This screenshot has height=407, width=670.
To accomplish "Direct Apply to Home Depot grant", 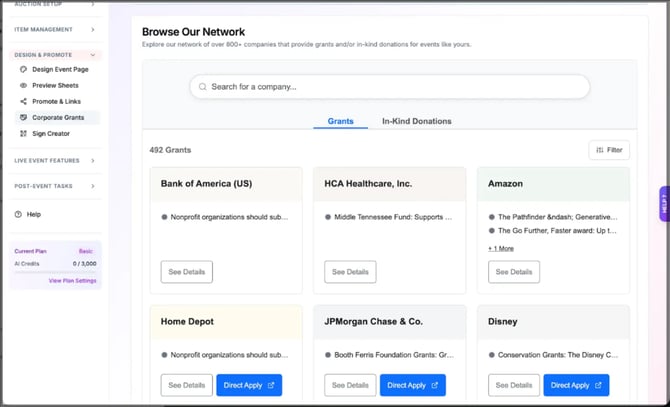I will (249, 385).
